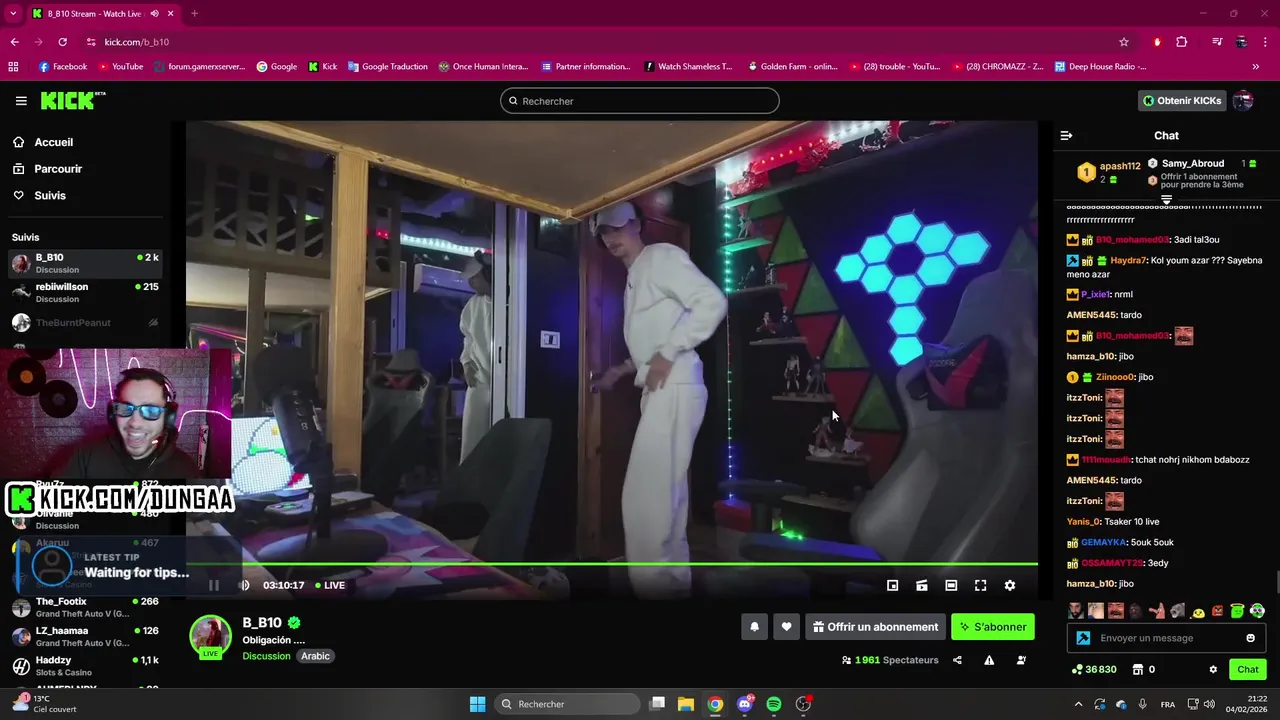This screenshot has width=1280, height=720.
Task: Open the clip creation icon
Action: [x=922, y=585]
